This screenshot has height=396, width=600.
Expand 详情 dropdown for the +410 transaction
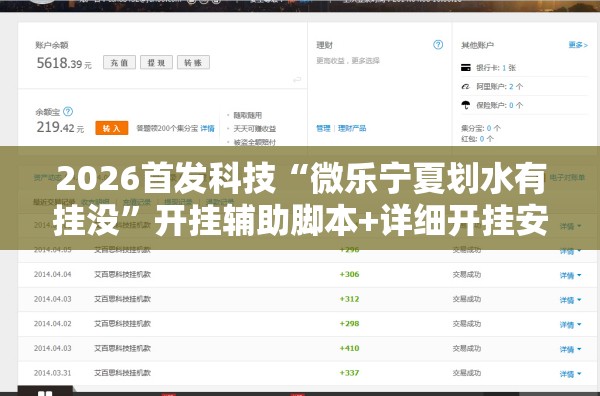[570, 349]
